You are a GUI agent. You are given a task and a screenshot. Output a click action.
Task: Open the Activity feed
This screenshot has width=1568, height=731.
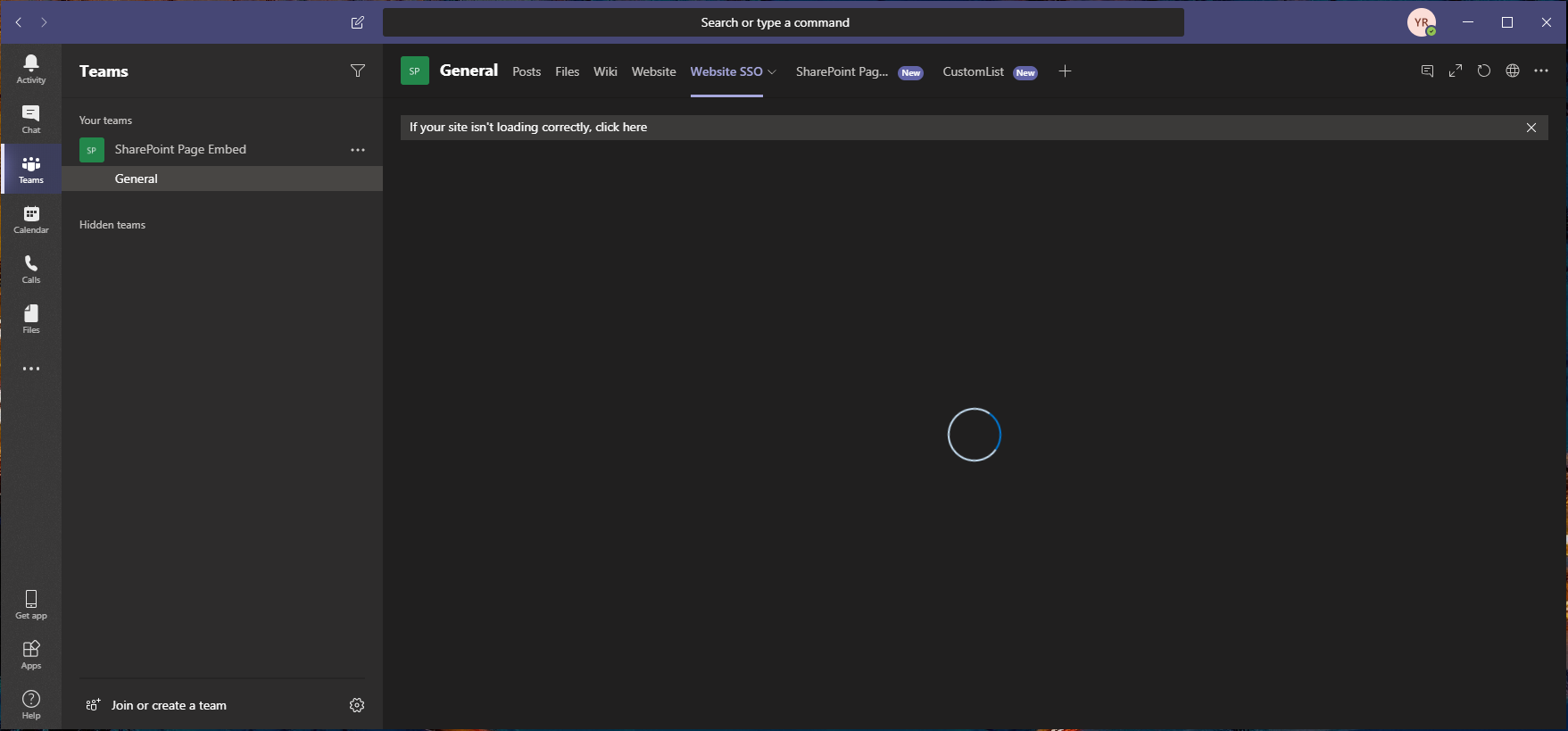[x=31, y=69]
